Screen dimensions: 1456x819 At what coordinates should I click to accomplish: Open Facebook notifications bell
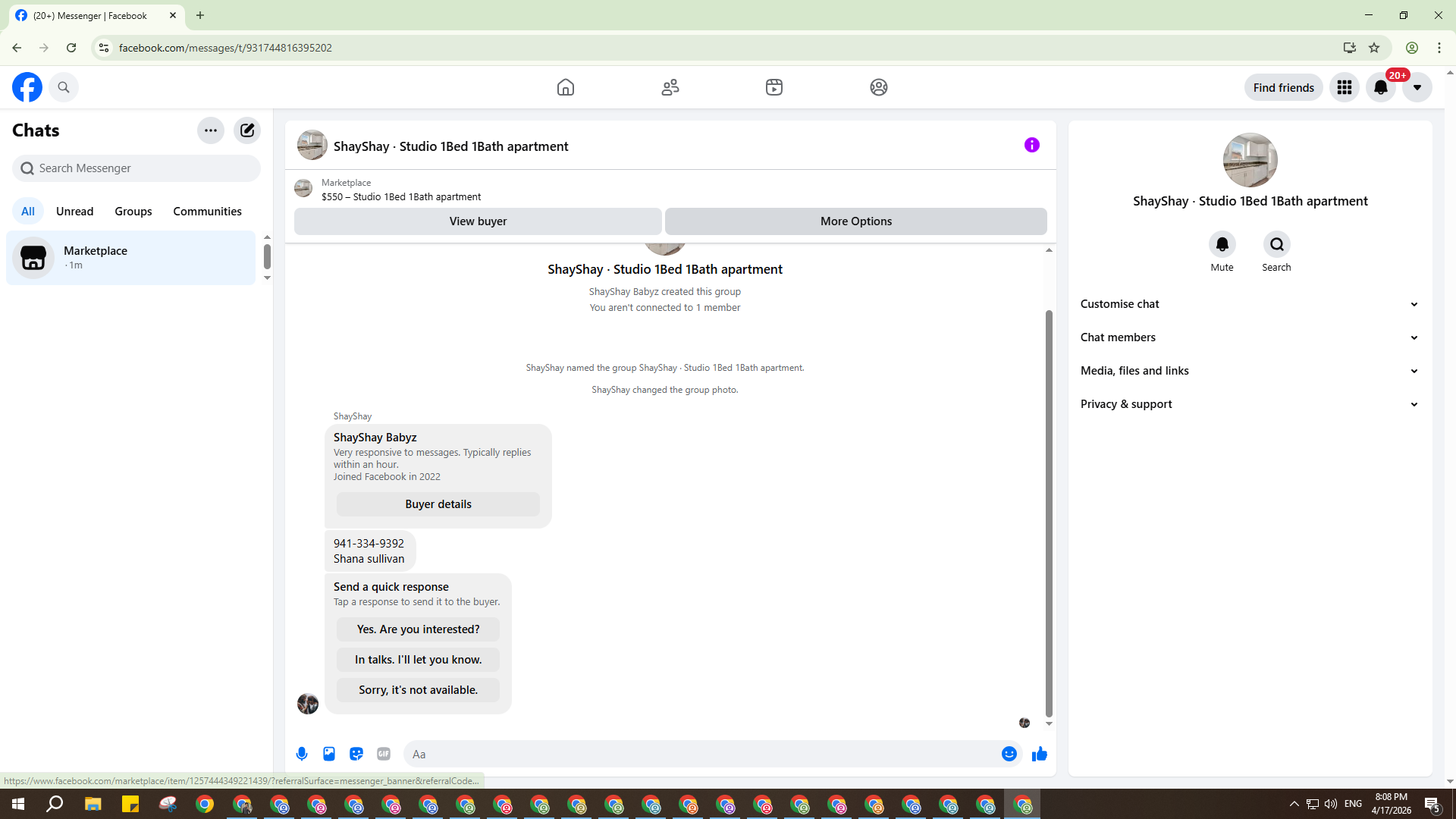pos(1380,88)
